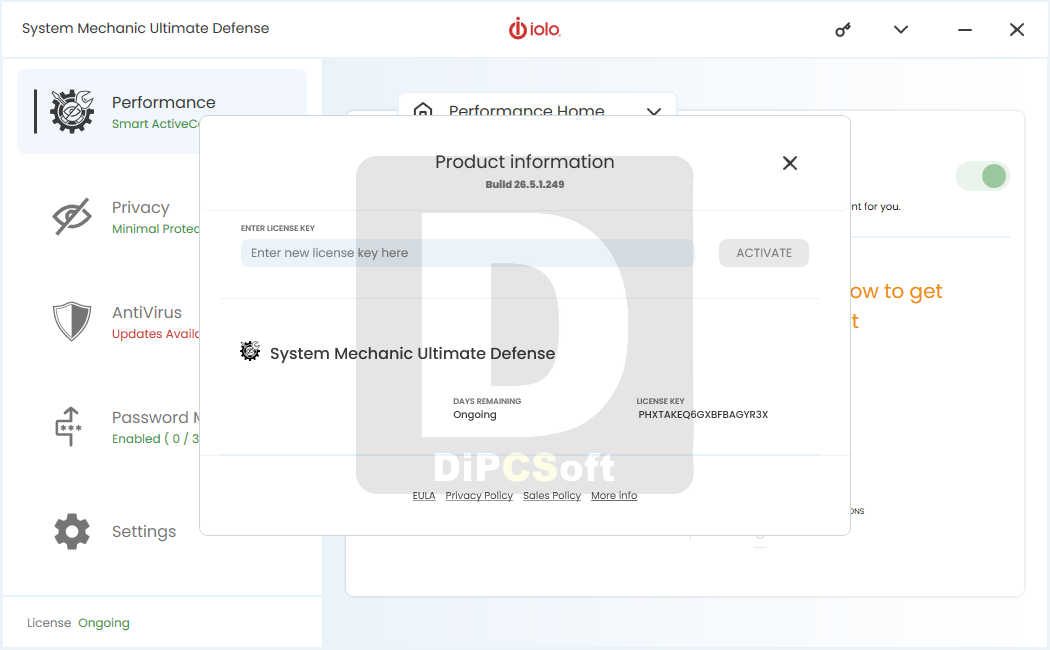Click the iolo logo
Viewport: 1050px width, 650px height.
534,29
